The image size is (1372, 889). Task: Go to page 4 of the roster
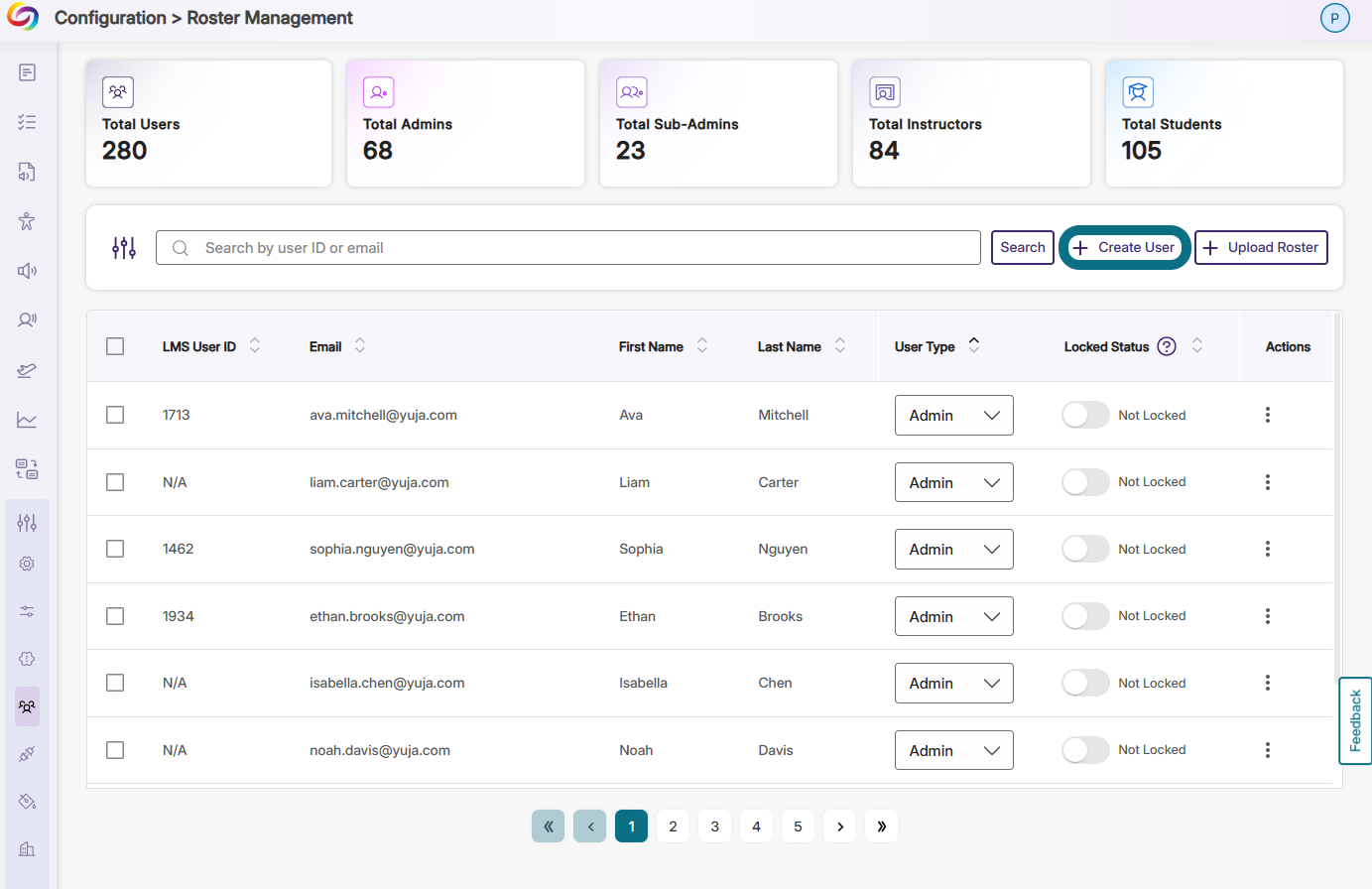coord(756,826)
